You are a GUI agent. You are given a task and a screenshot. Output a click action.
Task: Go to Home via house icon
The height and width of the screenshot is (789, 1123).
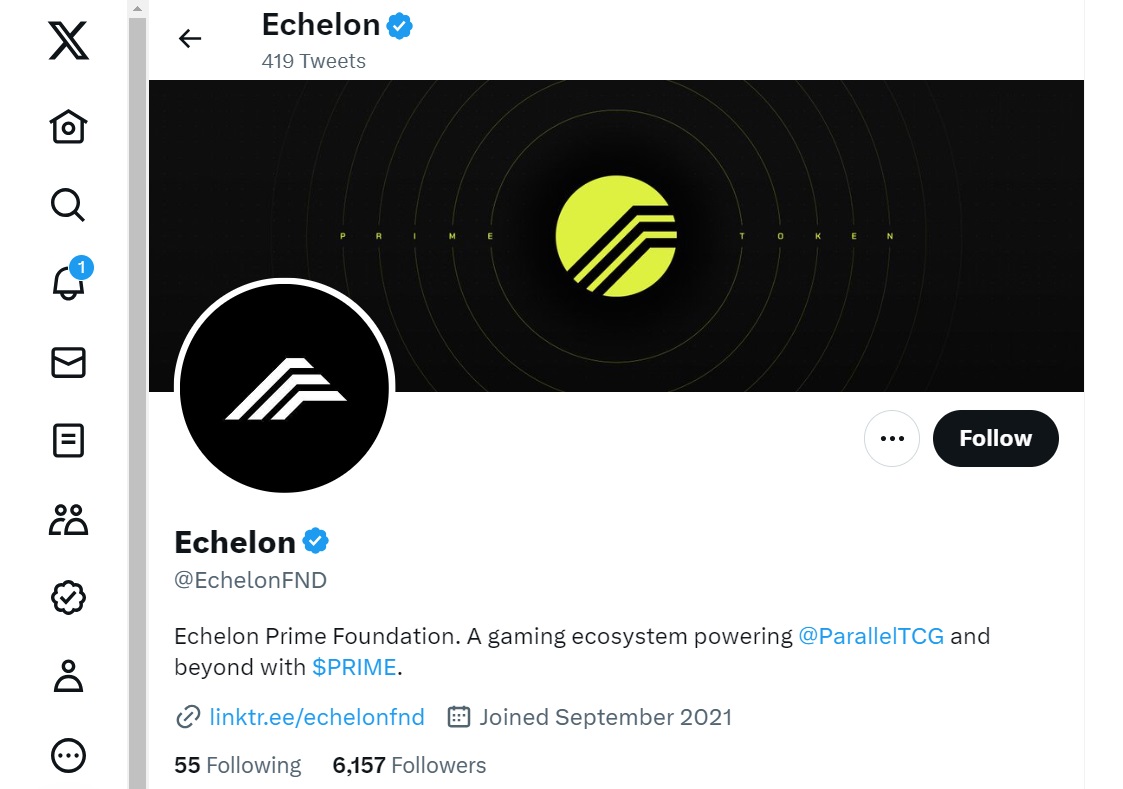(x=69, y=127)
